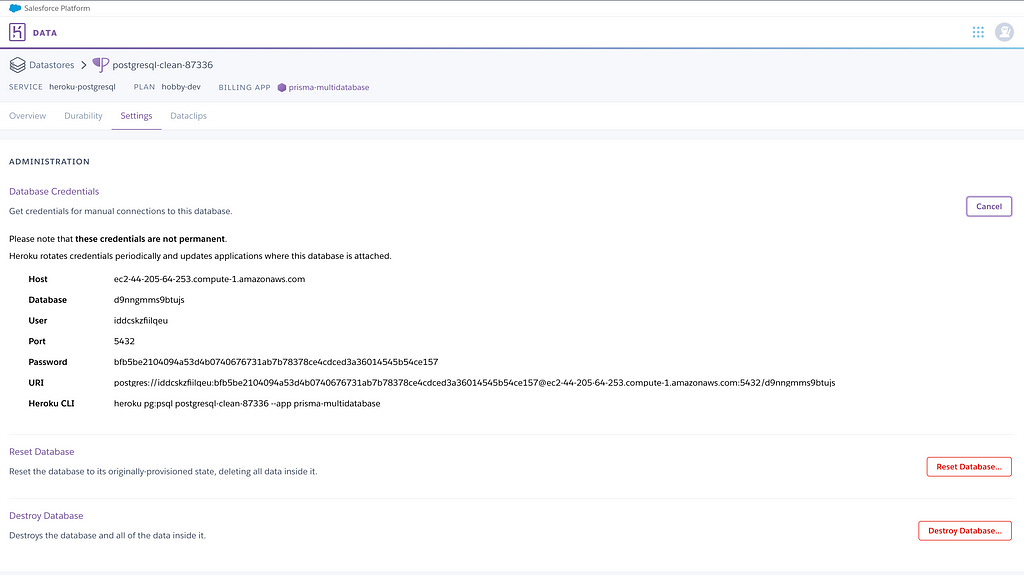
Task: Click the prisma-multidatabase hexagon app icon
Action: (x=281, y=88)
